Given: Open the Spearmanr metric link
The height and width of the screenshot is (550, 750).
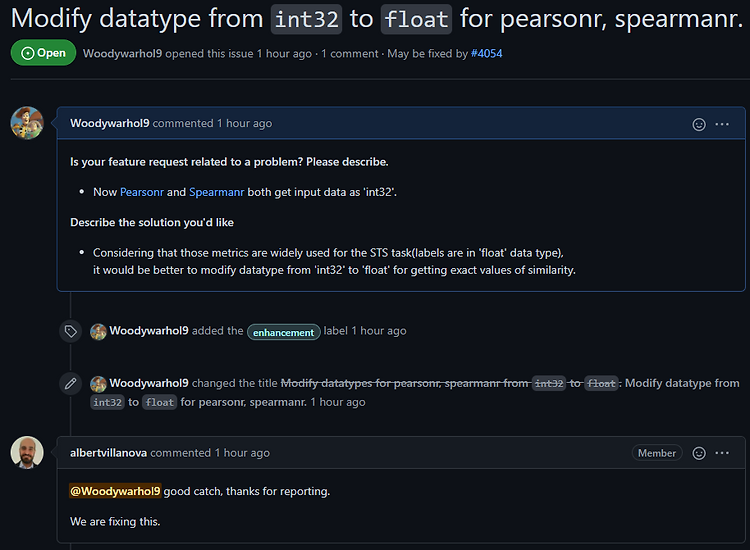Looking at the screenshot, I should 216,192.
